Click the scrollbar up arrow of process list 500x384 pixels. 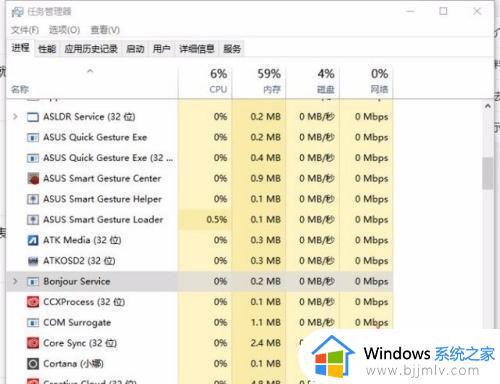click(x=488, y=106)
